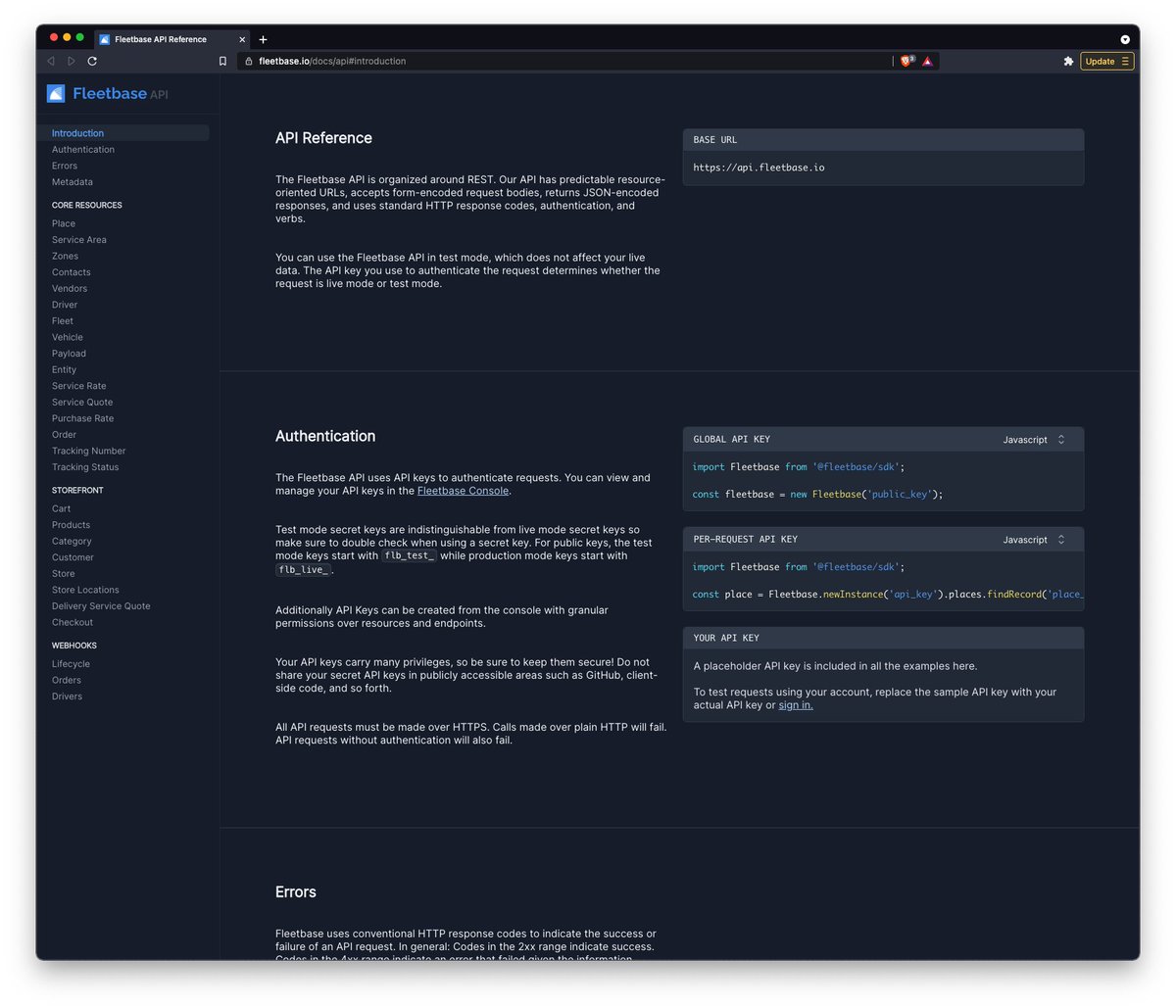
Task: Reload the page with refresh icon
Action: coord(92,61)
